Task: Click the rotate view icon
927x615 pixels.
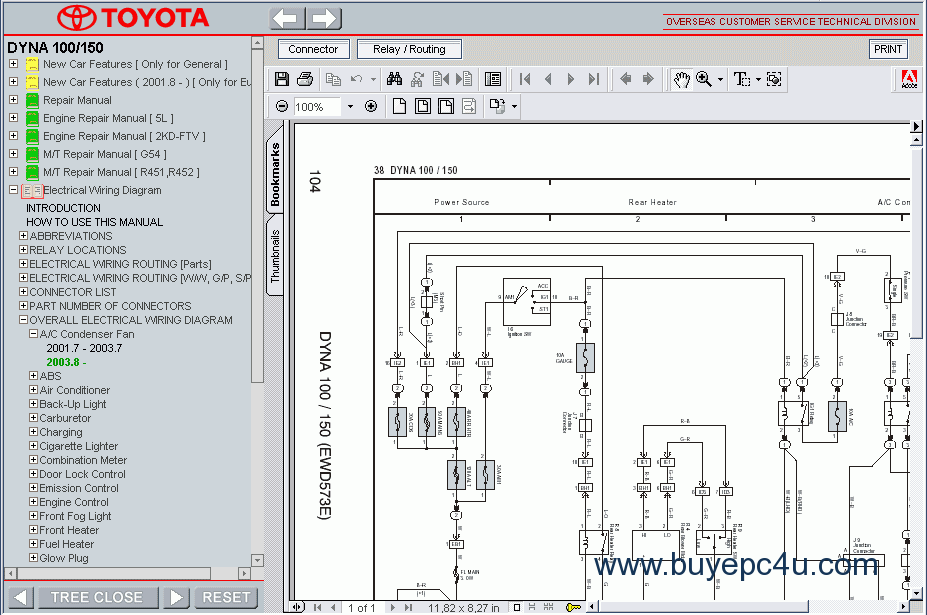Action: click(x=497, y=106)
